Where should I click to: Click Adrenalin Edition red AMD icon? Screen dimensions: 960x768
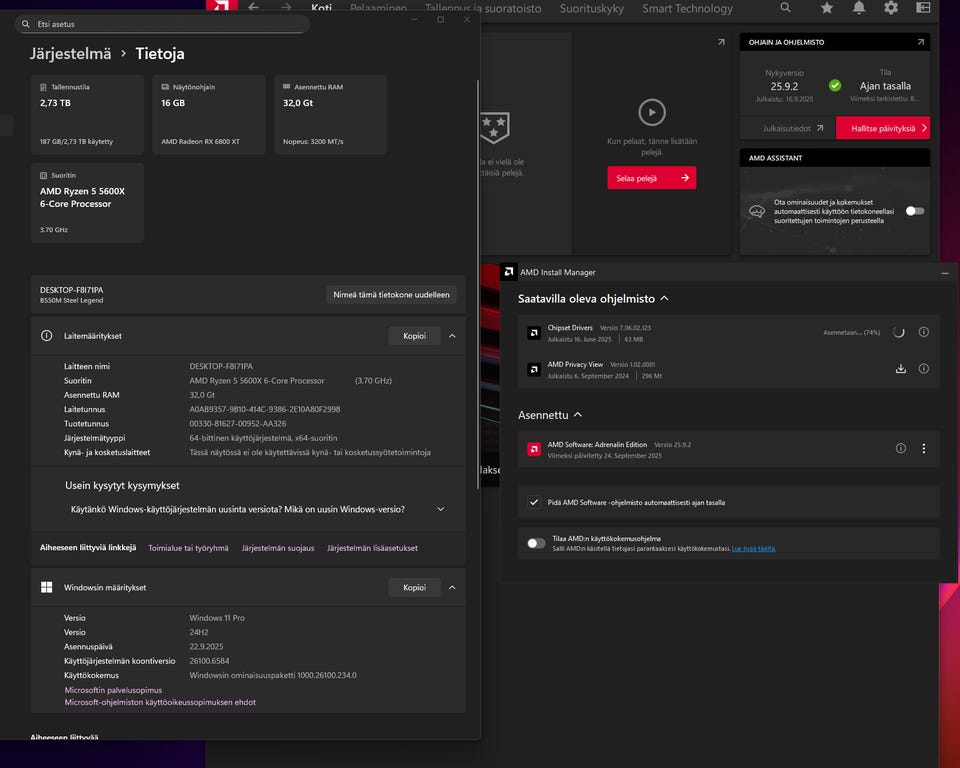[x=534, y=450]
